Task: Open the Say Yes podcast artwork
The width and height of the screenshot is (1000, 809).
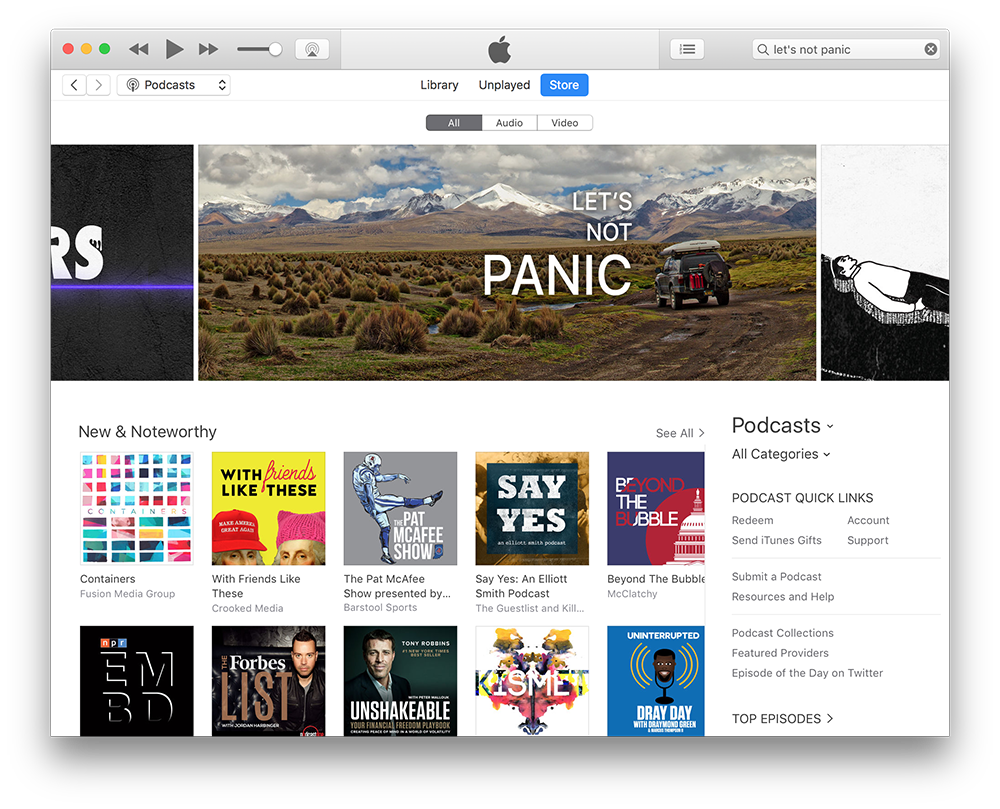Action: coord(532,509)
